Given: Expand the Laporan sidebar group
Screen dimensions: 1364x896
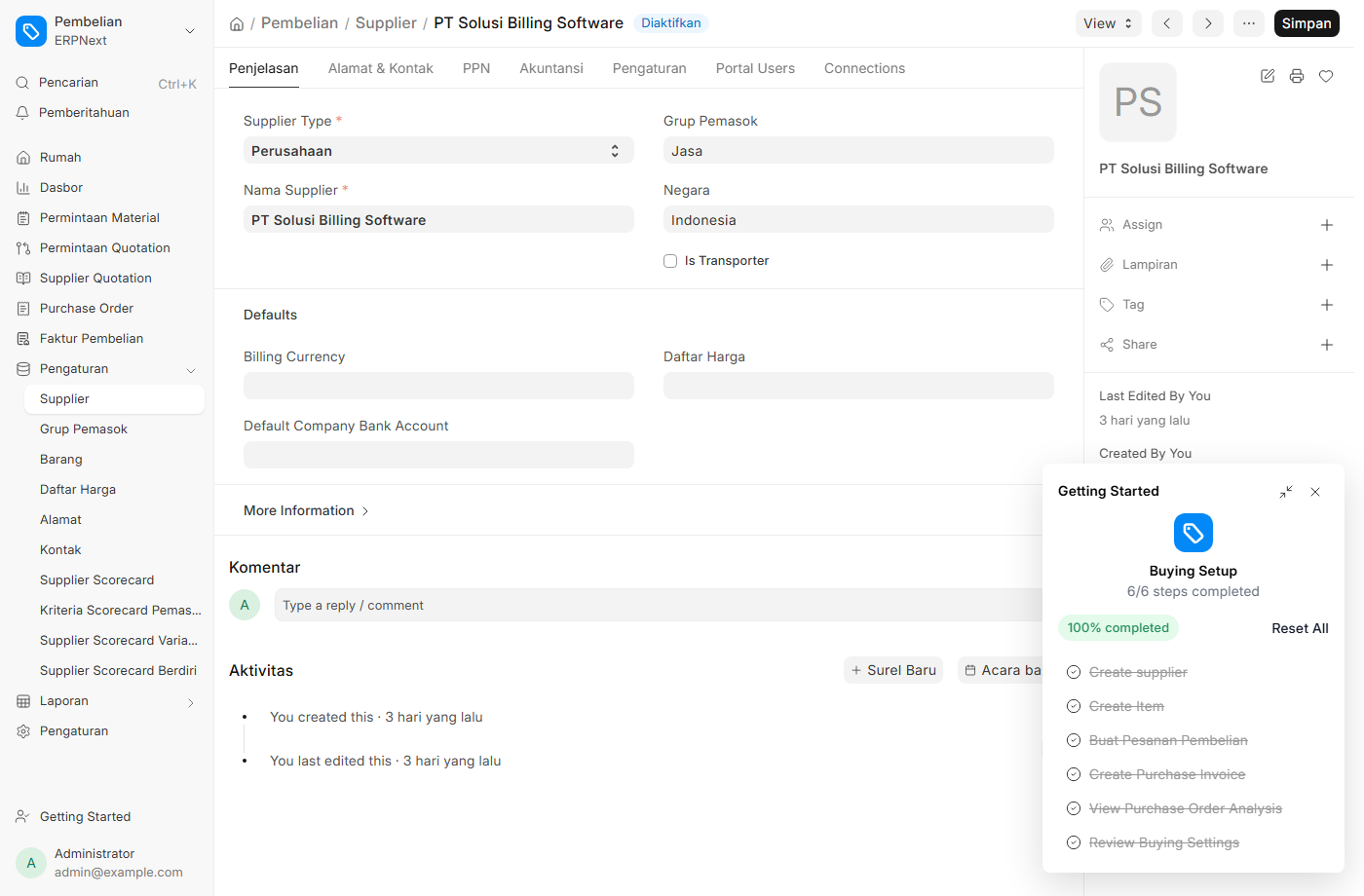Looking at the screenshot, I should coord(191,702).
